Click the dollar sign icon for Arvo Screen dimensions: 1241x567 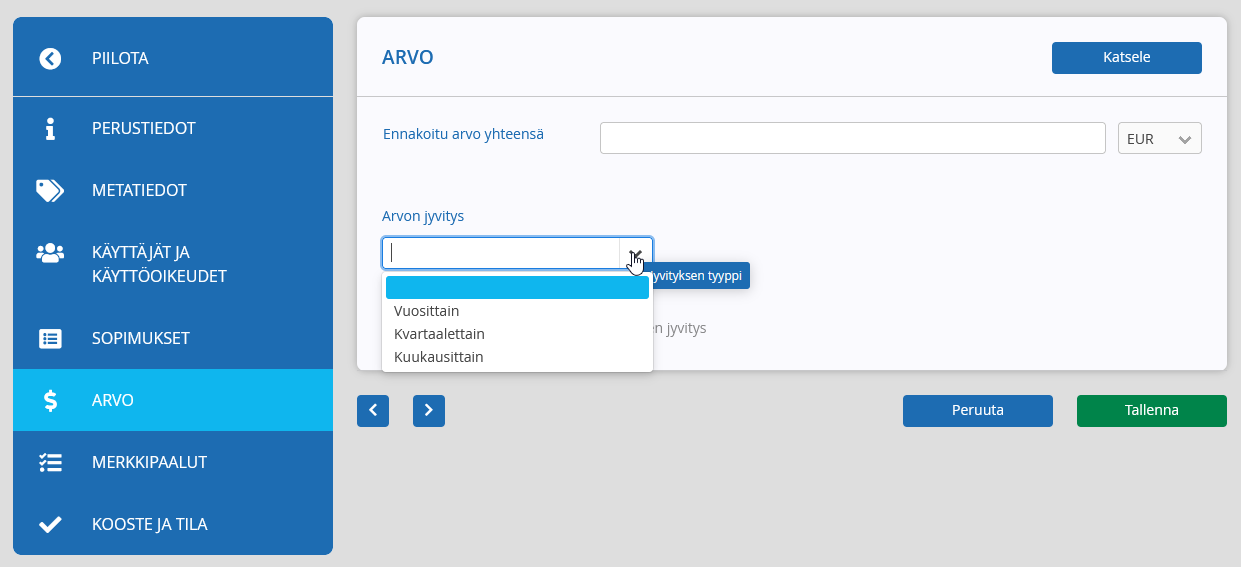50,401
